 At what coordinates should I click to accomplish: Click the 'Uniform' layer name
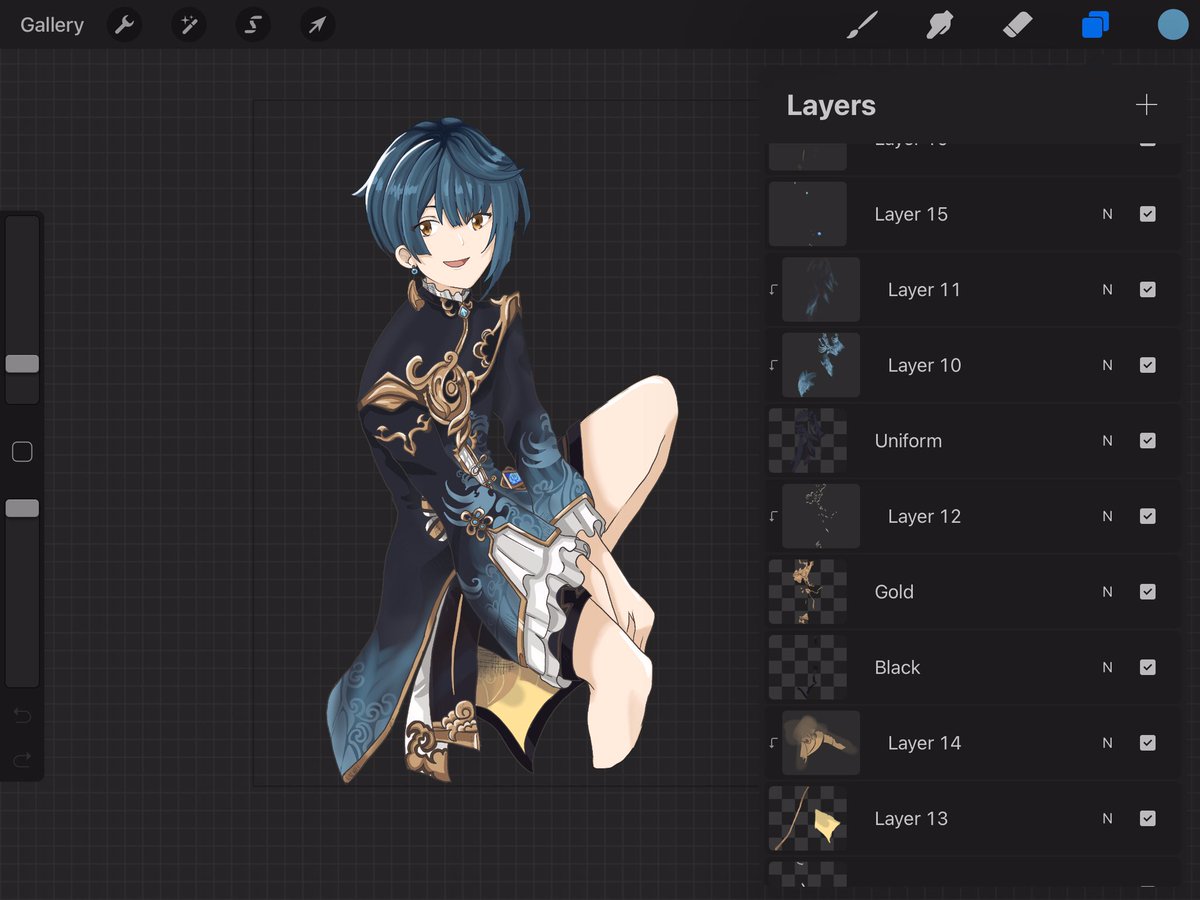pos(908,441)
